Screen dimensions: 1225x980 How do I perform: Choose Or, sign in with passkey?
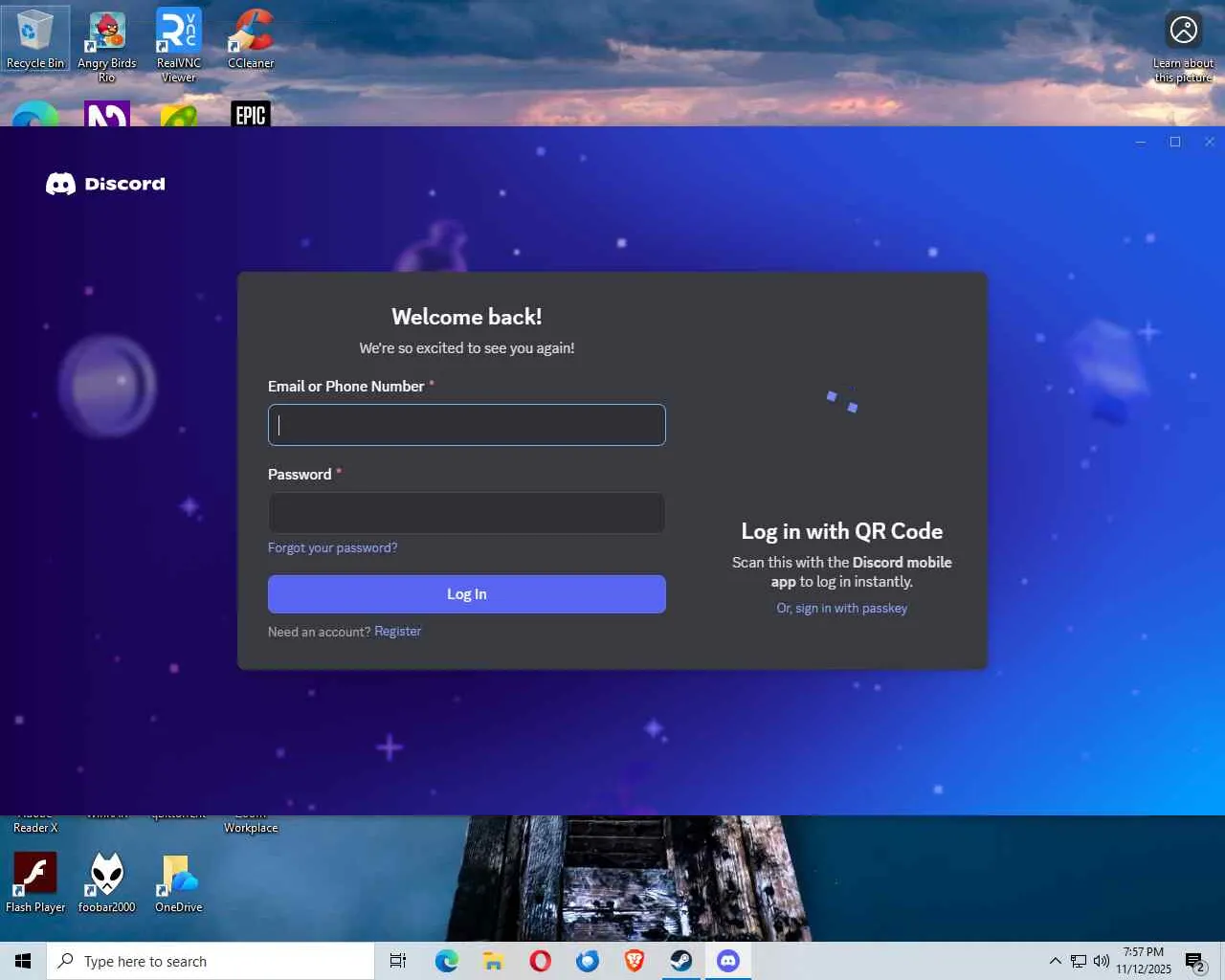842,609
